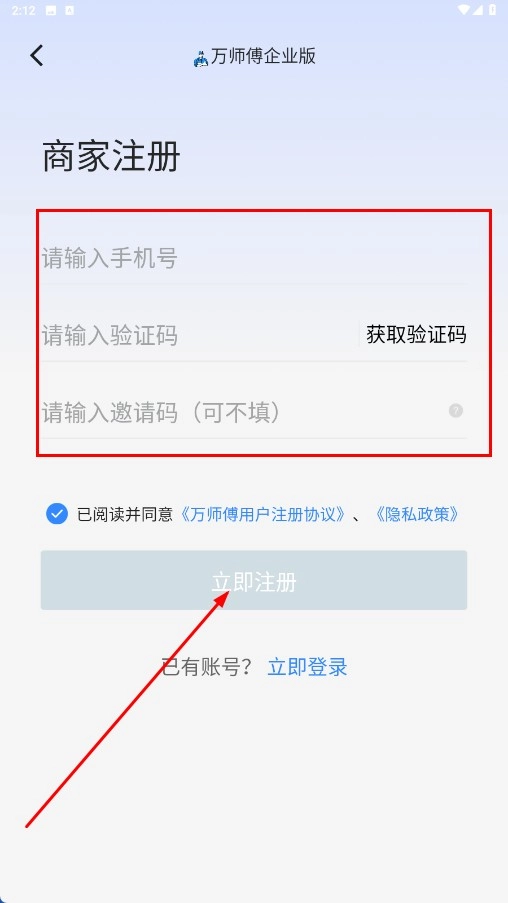This screenshot has width=508, height=903.
Task: Tap the Wi-Fi status icon
Action: (464, 10)
